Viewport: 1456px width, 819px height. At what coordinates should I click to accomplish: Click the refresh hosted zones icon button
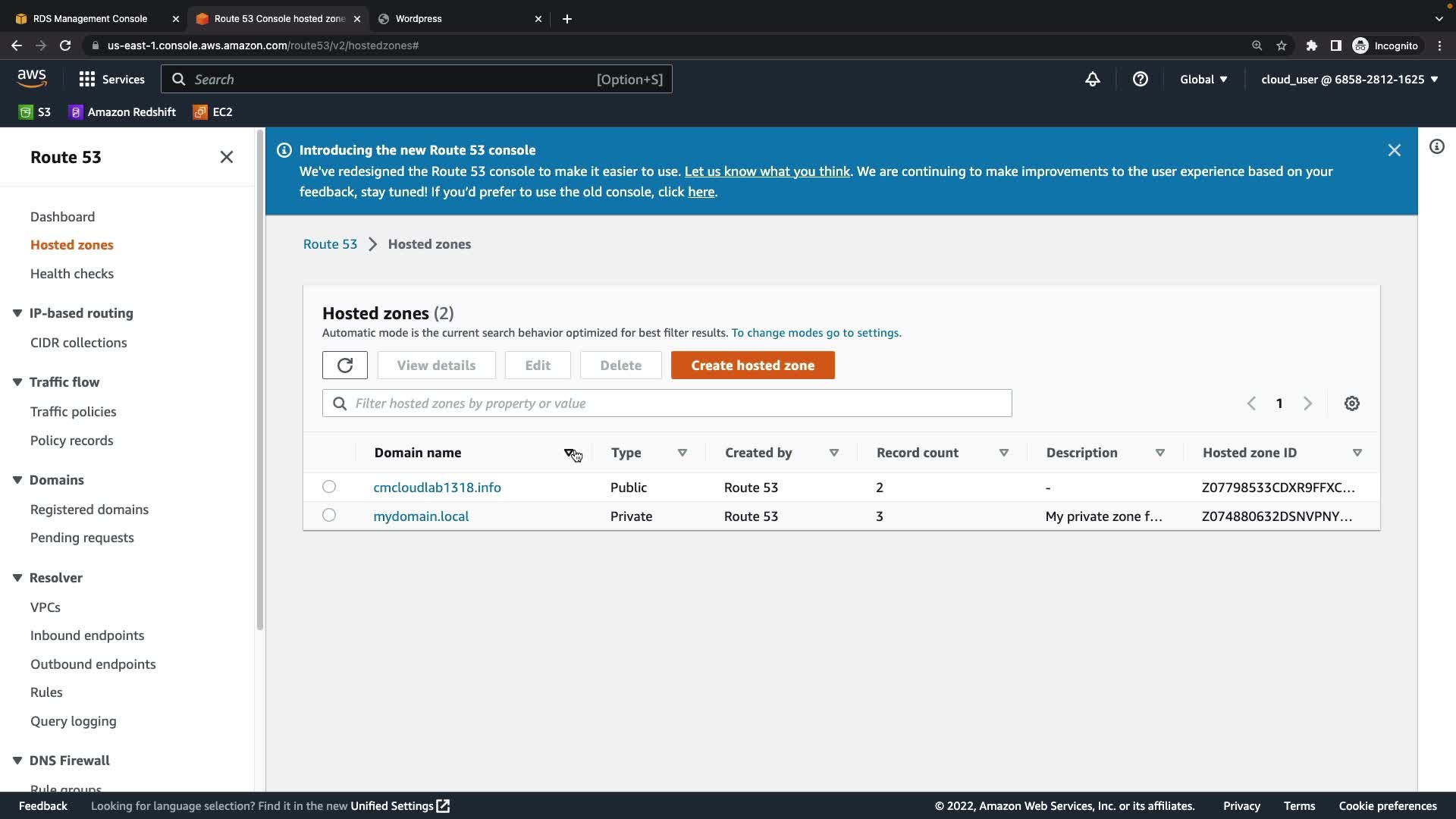(344, 366)
